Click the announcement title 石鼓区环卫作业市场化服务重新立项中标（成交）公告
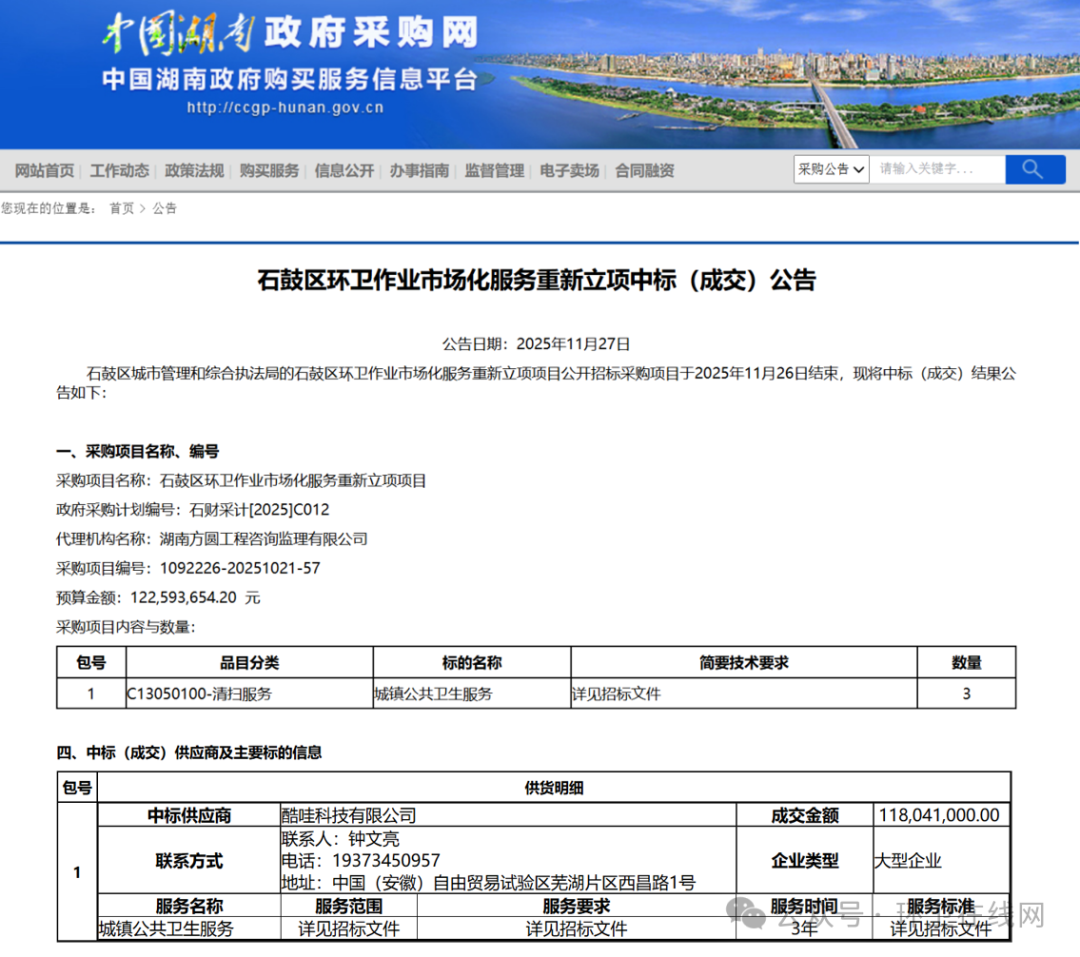The image size is (1080, 957). click(537, 280)
